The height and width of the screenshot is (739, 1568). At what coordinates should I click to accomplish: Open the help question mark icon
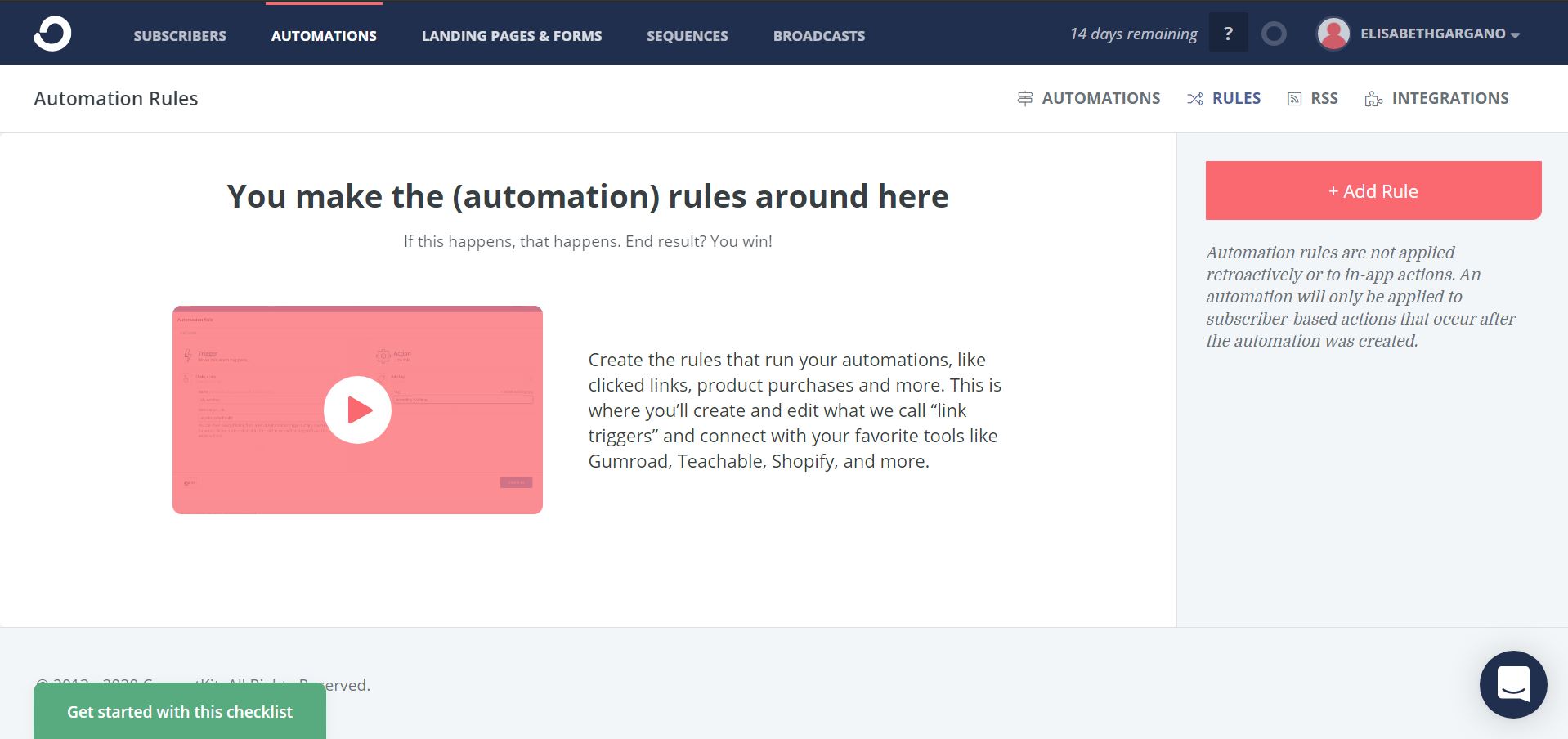tap(1228, 34)
